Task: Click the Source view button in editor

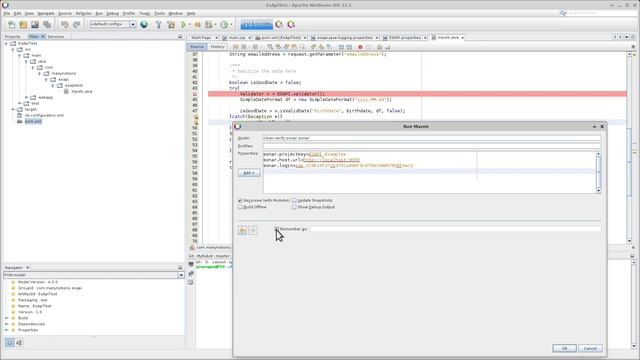Action: point(197,47)
